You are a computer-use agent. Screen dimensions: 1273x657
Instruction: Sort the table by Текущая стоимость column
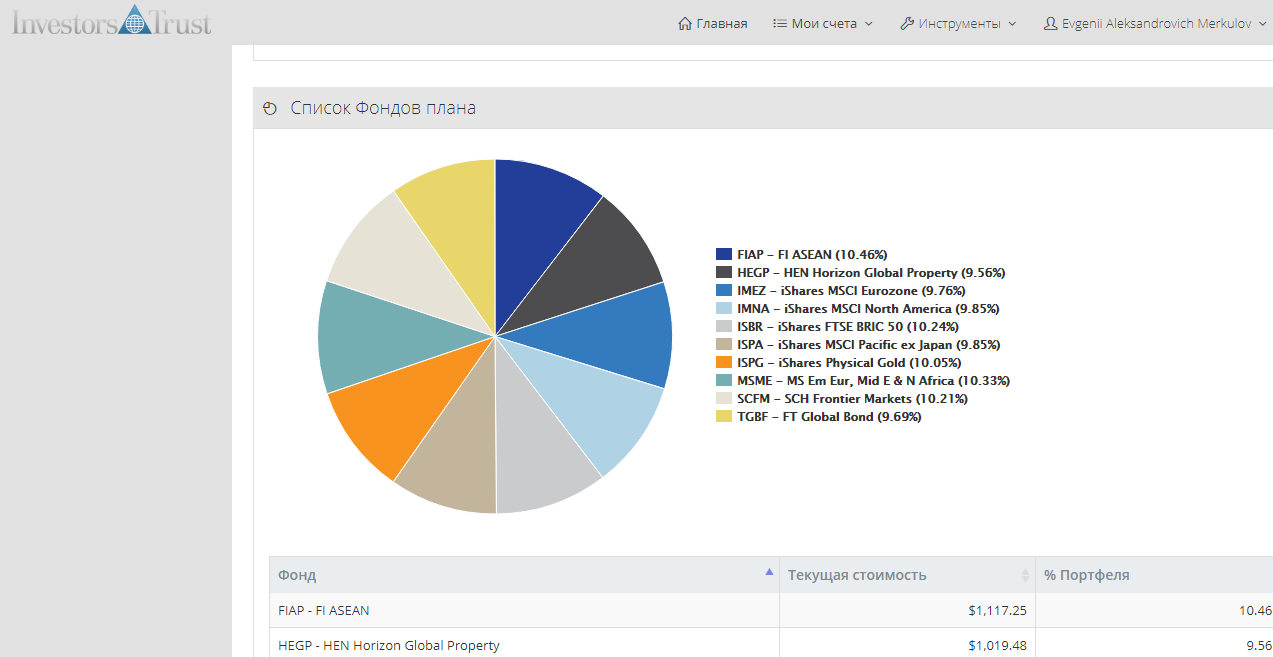click(907, 575)
